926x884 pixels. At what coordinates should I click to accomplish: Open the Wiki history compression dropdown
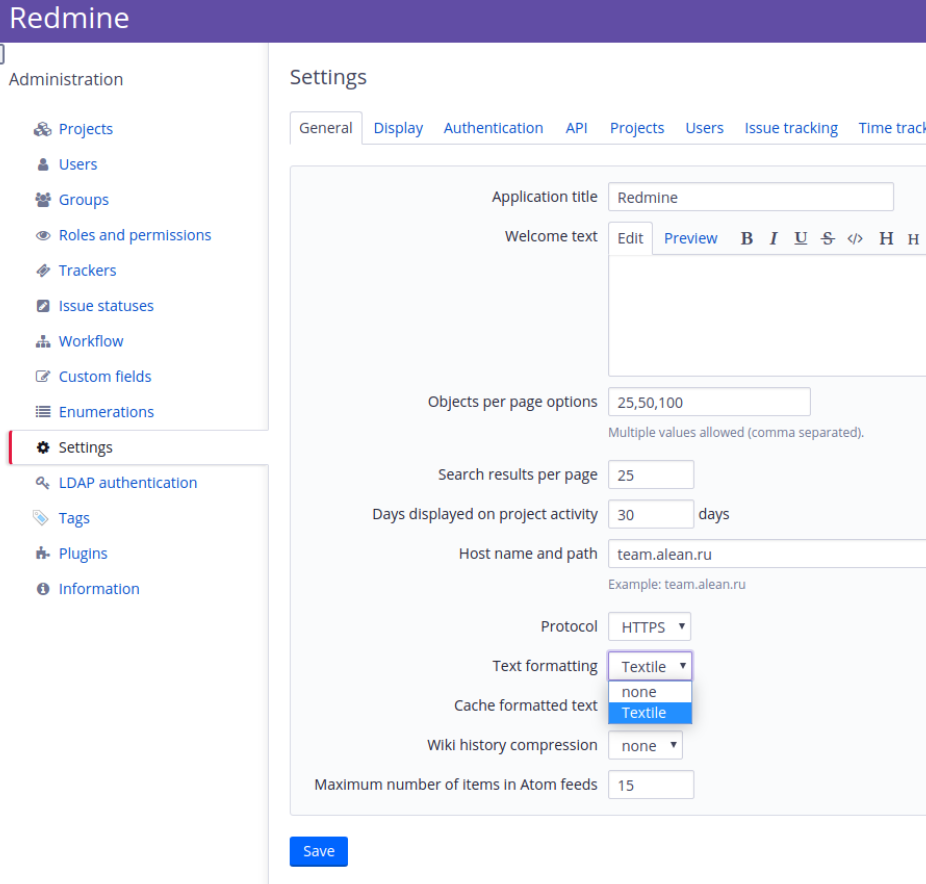[645, 745]
